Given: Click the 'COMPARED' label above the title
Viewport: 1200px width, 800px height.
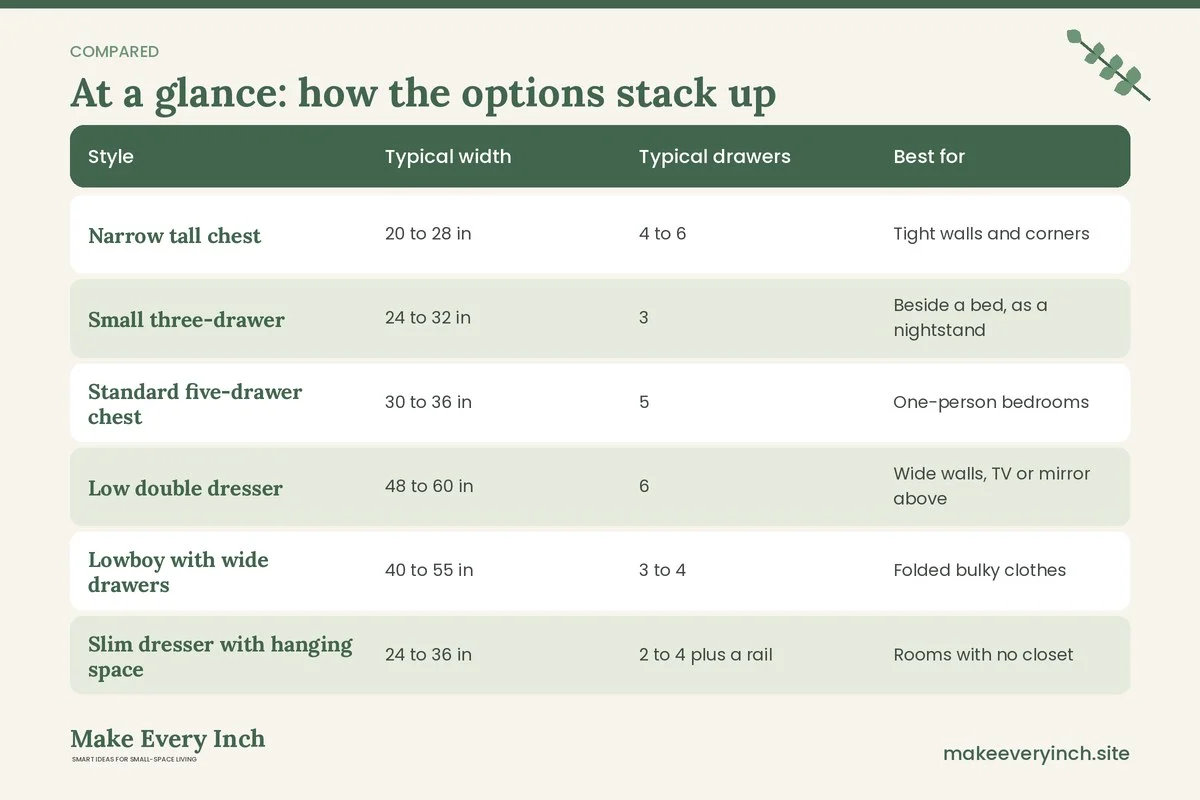Looking at the screenshot, I should pyautogui.click(x=114, y=52).
